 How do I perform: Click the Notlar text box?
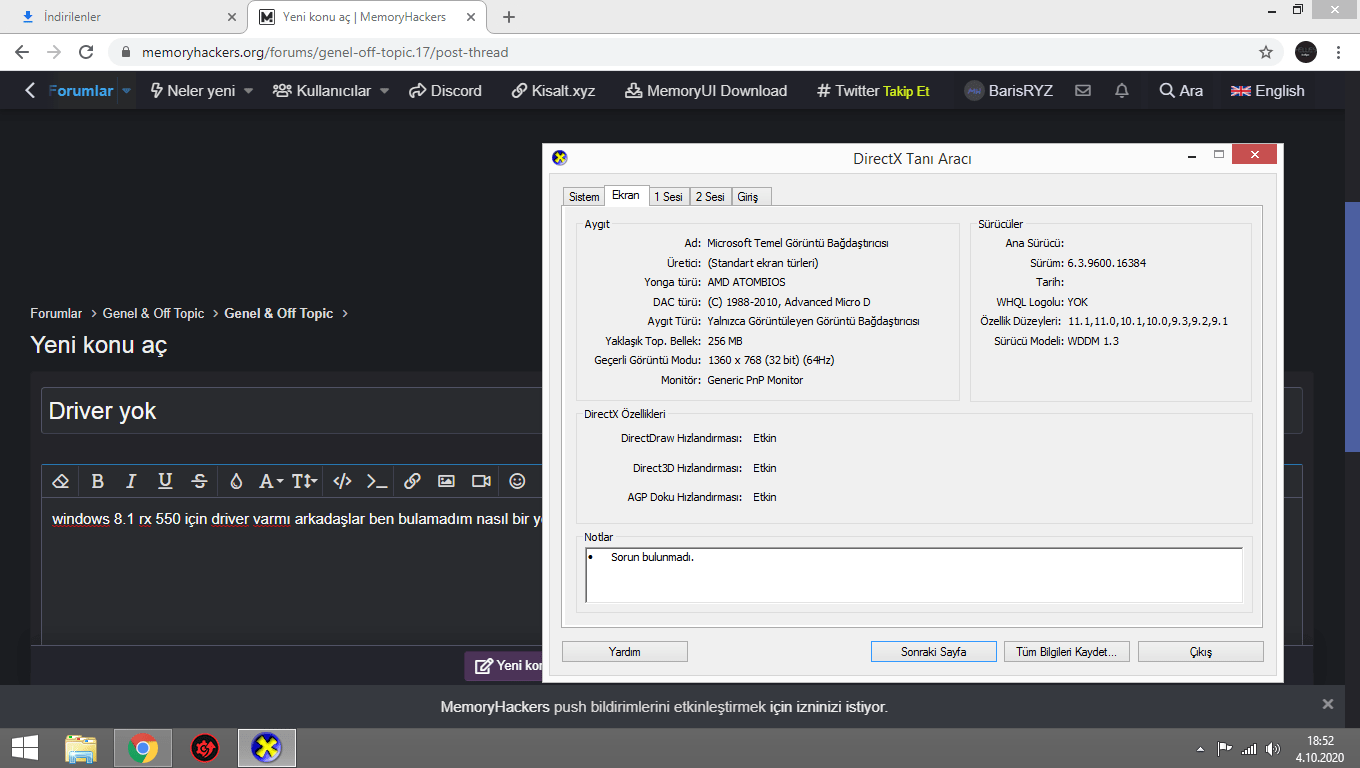coord(914,575)
